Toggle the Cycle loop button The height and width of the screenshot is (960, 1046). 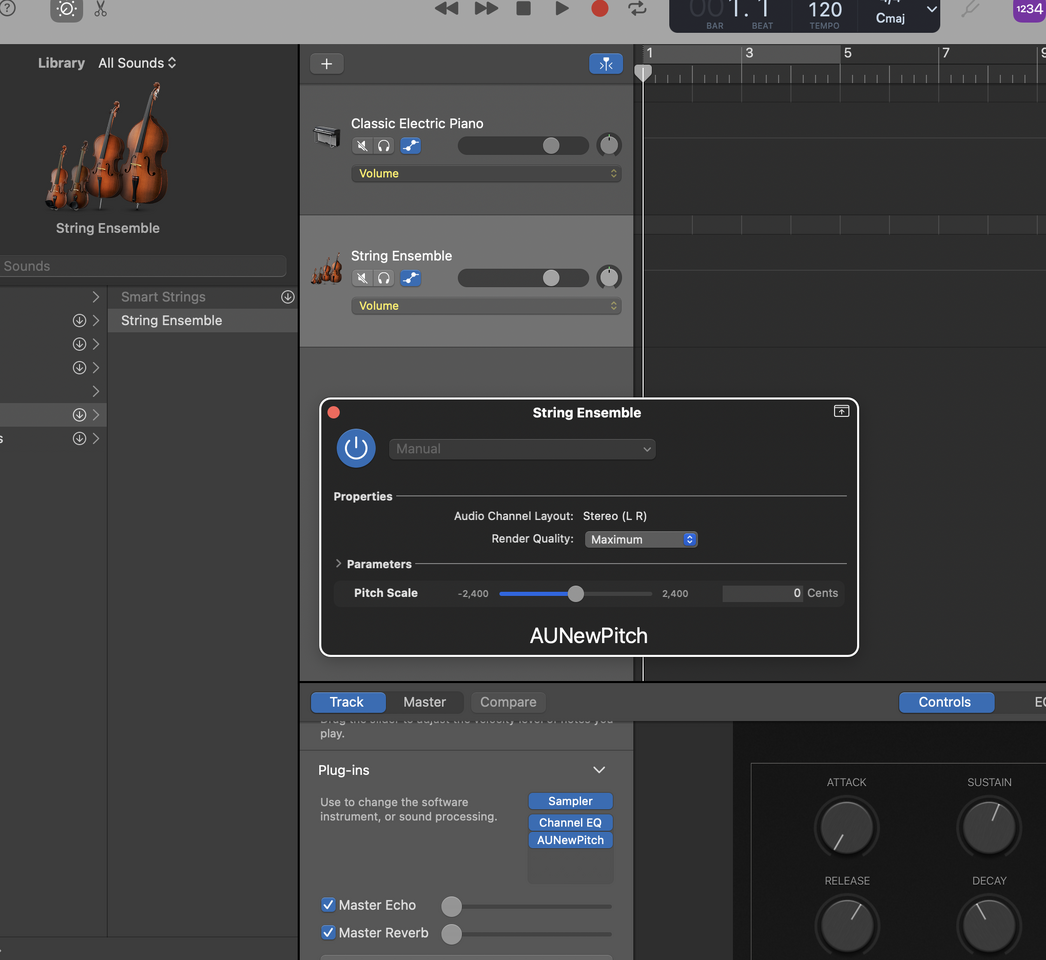point(637,9)
